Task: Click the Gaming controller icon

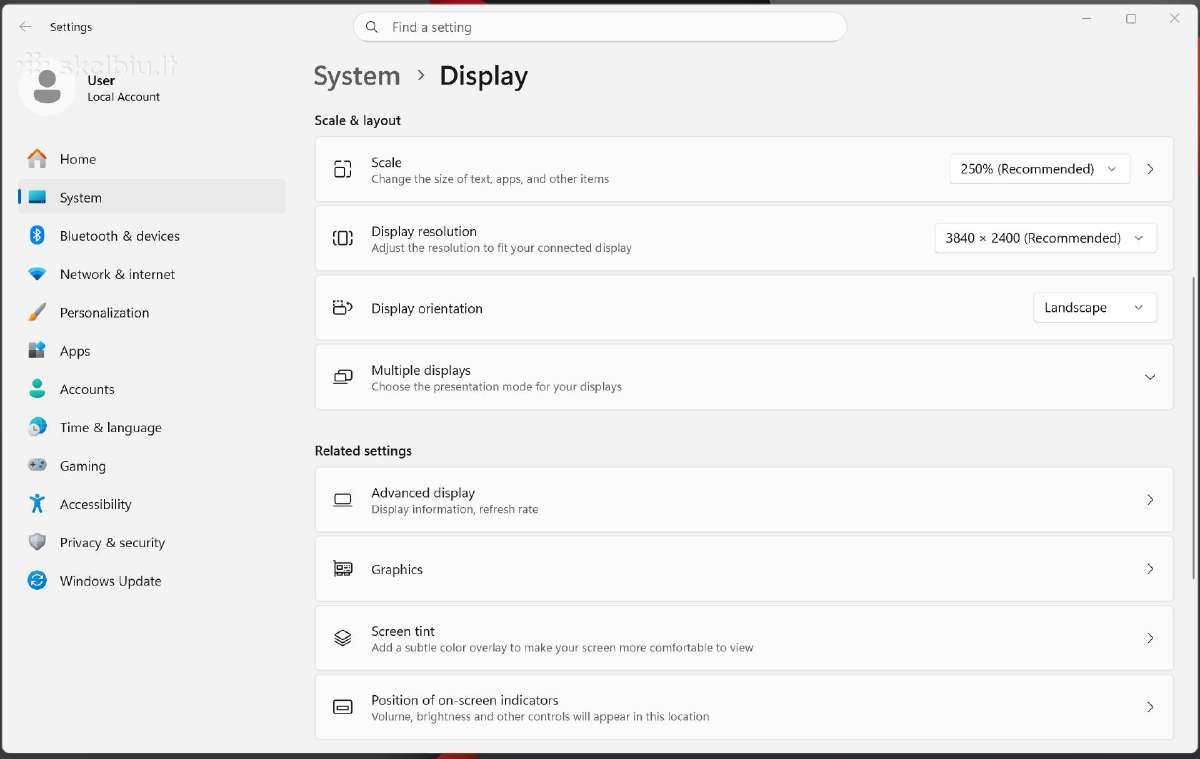Action: [37, 465]
